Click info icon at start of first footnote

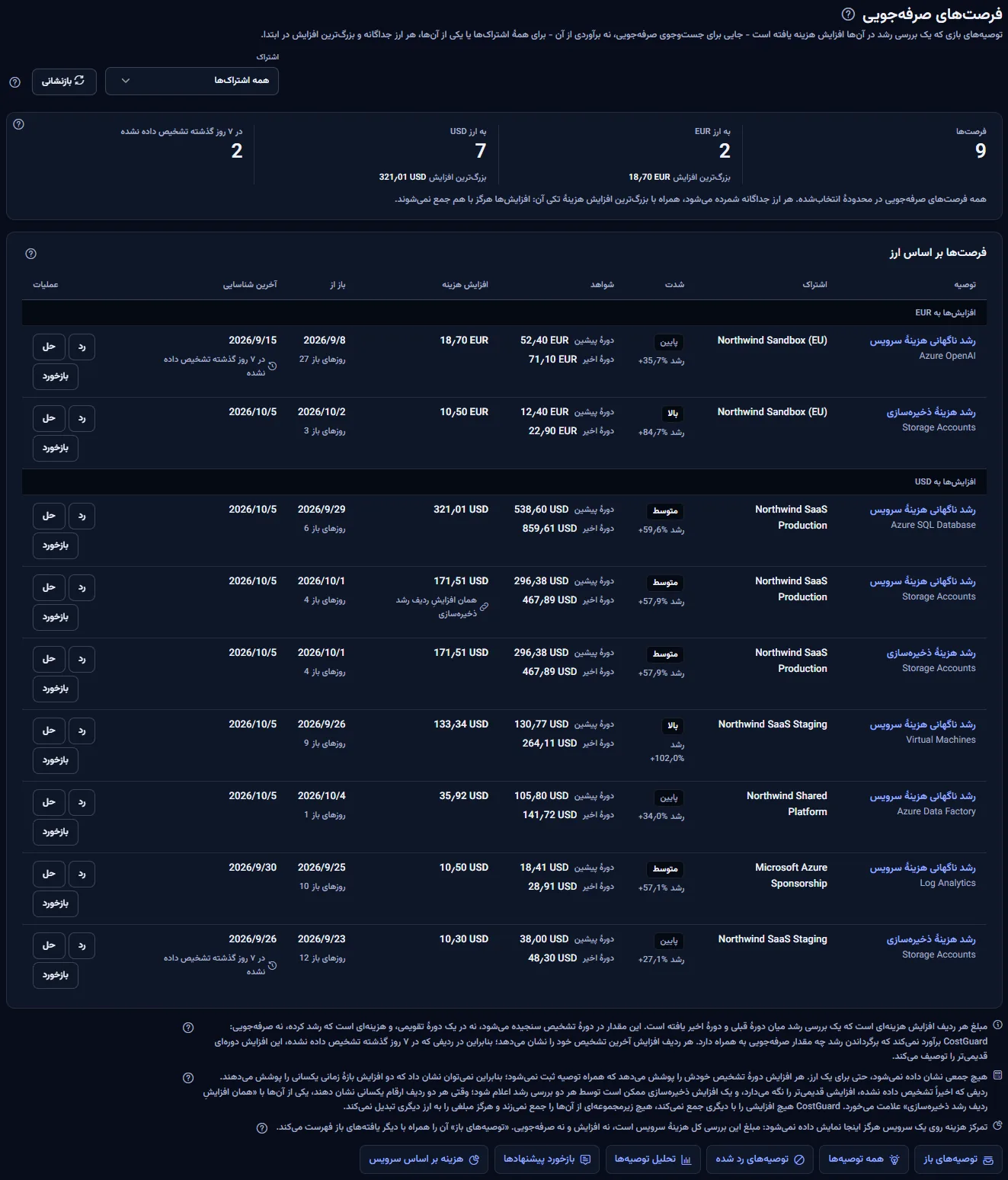tap(997, 1025)
